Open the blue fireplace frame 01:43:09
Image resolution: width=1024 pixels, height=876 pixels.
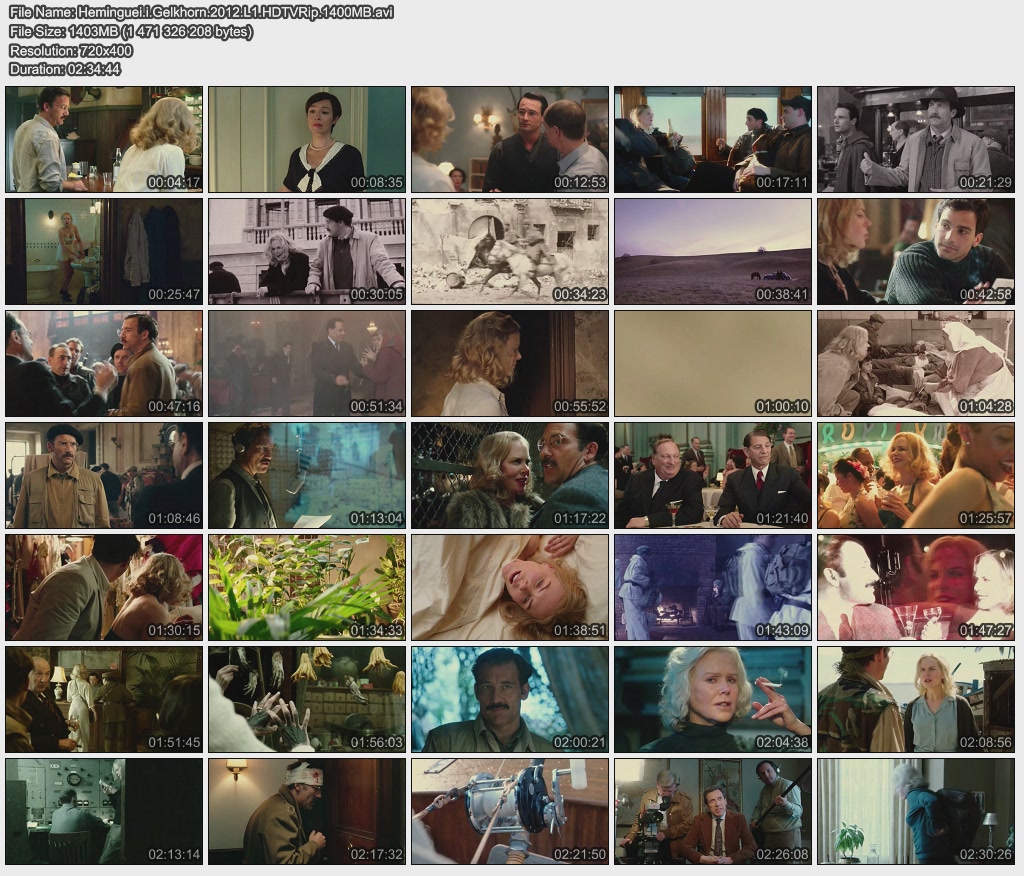coord(713,588)
